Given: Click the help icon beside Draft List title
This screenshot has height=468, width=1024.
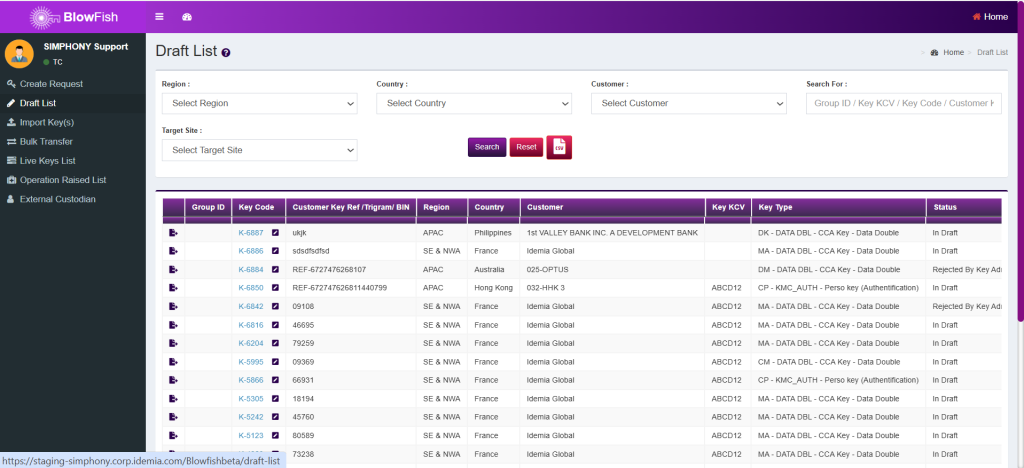Looking at the screenshot, I should (226, 53).
